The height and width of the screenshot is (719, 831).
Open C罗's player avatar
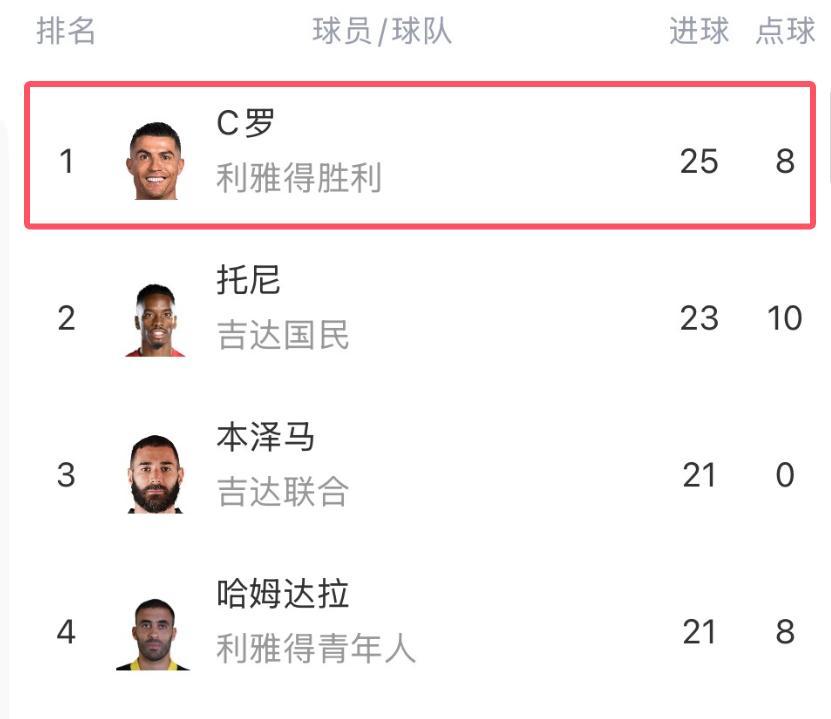pos(155,161)
